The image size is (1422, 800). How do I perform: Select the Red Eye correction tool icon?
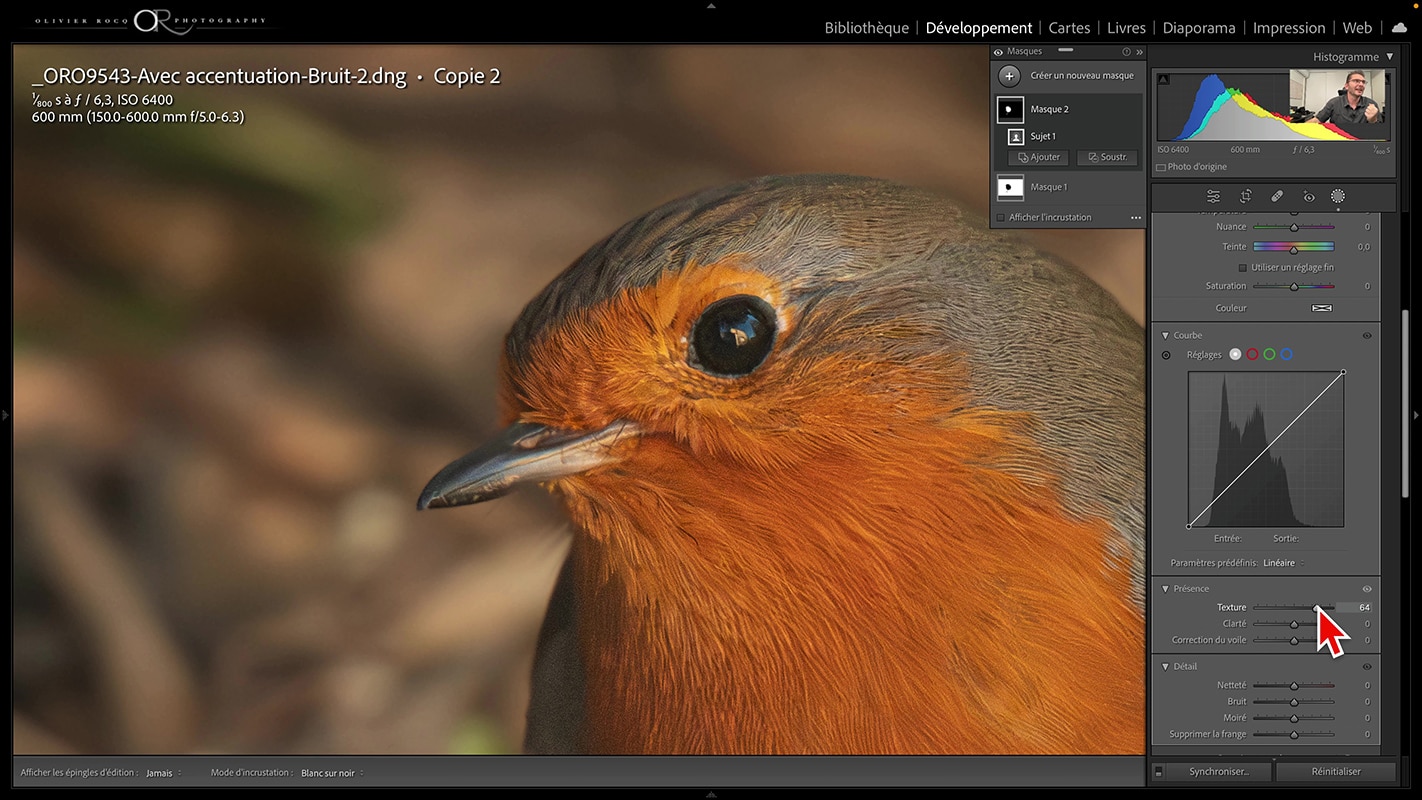(x=1308, y=197)
